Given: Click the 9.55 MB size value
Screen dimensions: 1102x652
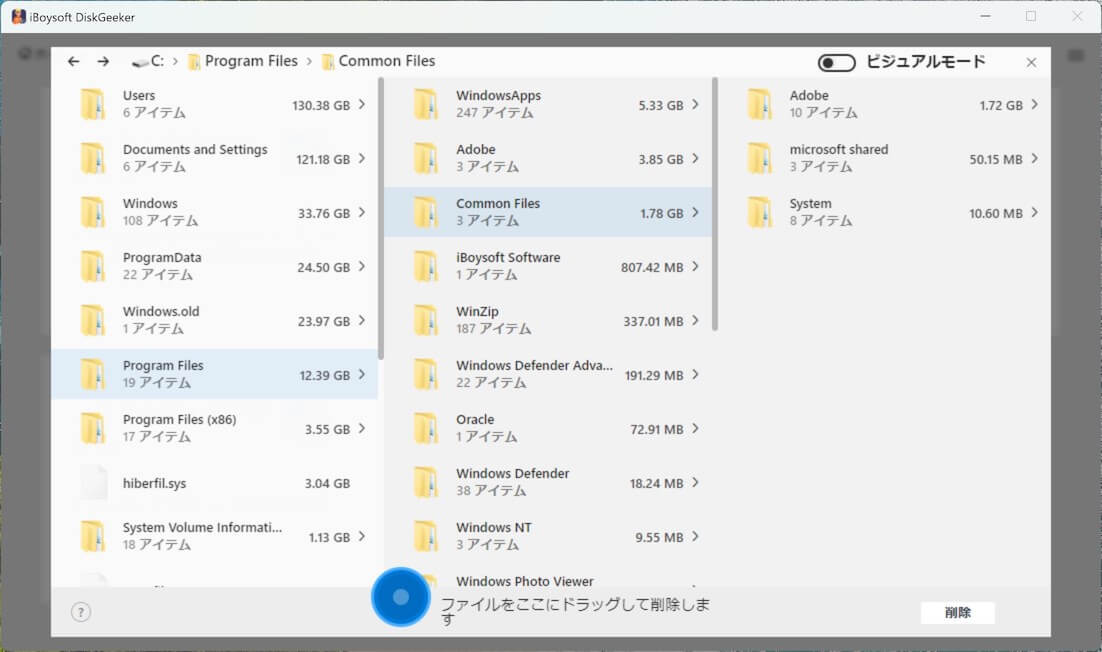Looking at the screenshot, I should (659, 537).
